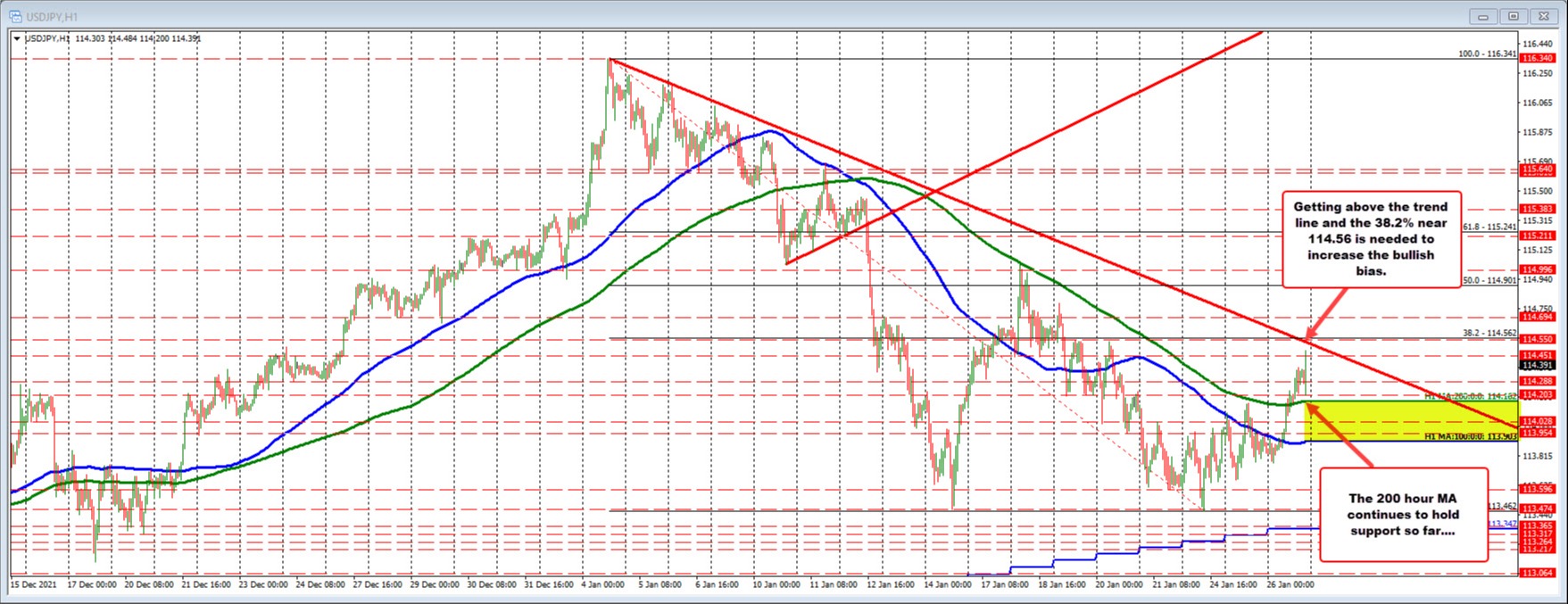This screenshot has width=1568, height=604.
Task: Click the red price label 114.451
Action: (1537, 355)
